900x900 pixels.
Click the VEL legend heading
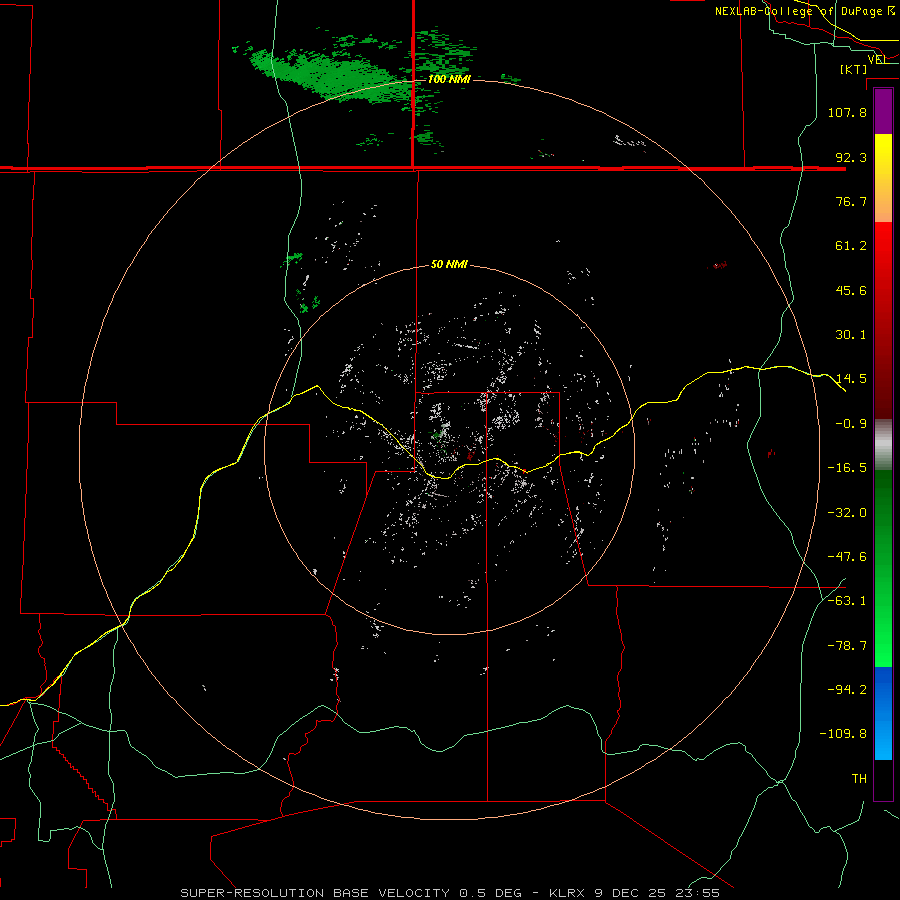pyautogui.click(x=877, y=59)
